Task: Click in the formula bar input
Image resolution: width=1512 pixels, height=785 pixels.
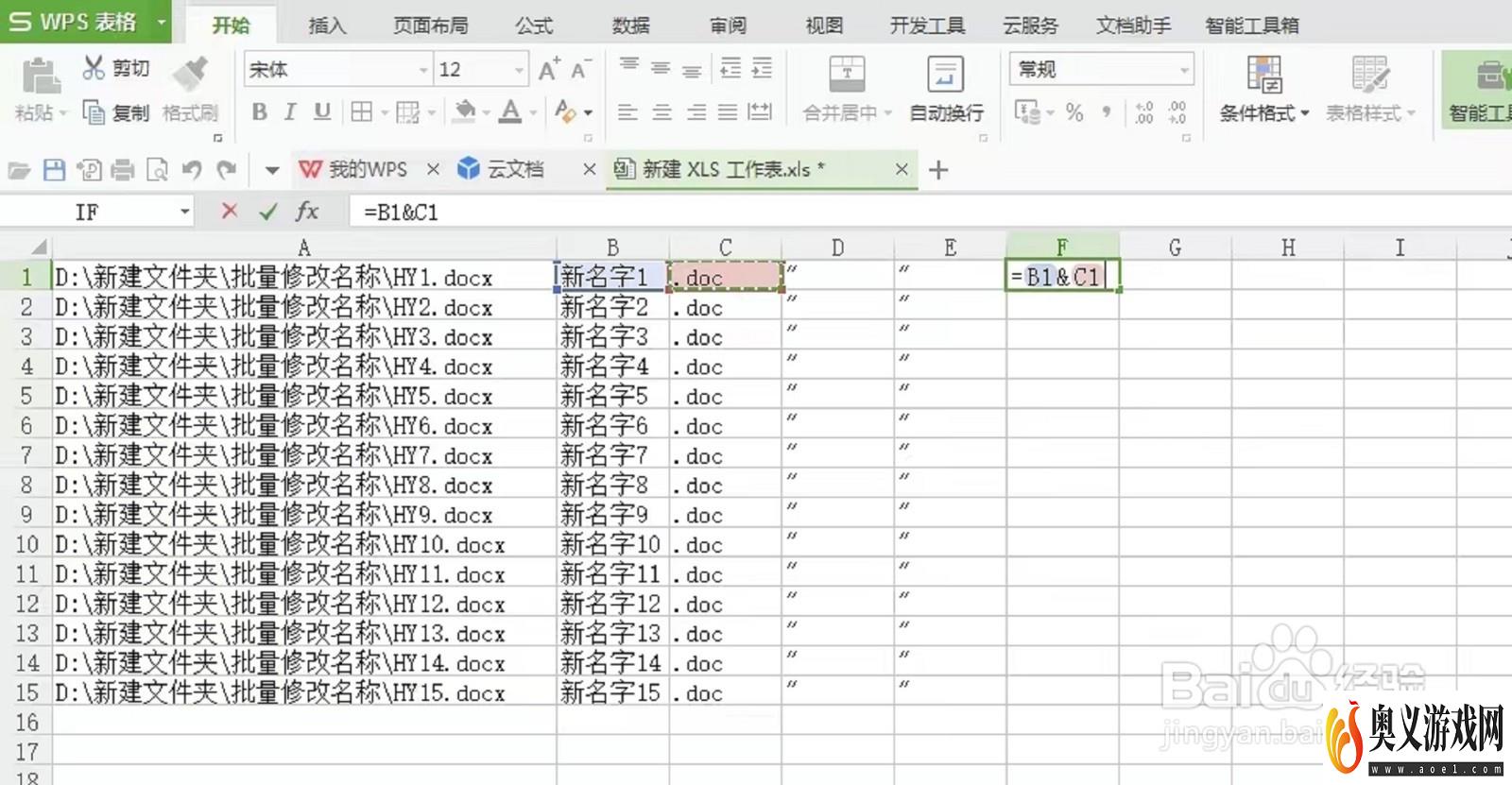Action: [x=931, y=213]
